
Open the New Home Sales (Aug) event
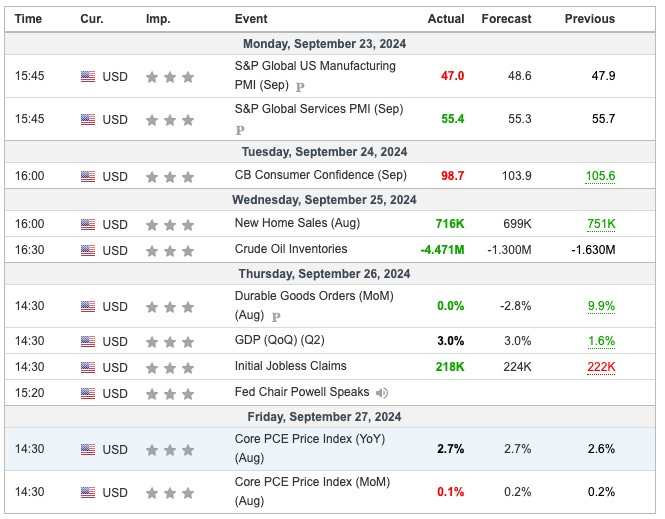click(x=297, y=223)
